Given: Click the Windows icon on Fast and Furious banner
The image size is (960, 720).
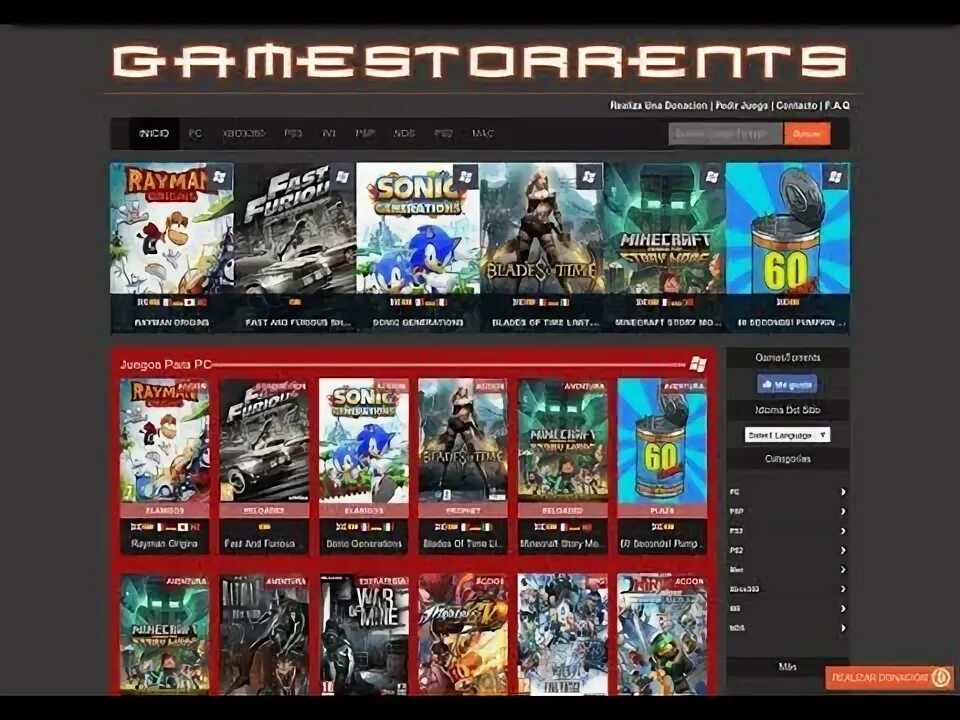Looking at the screenshot, I should (x=342, y=177).
